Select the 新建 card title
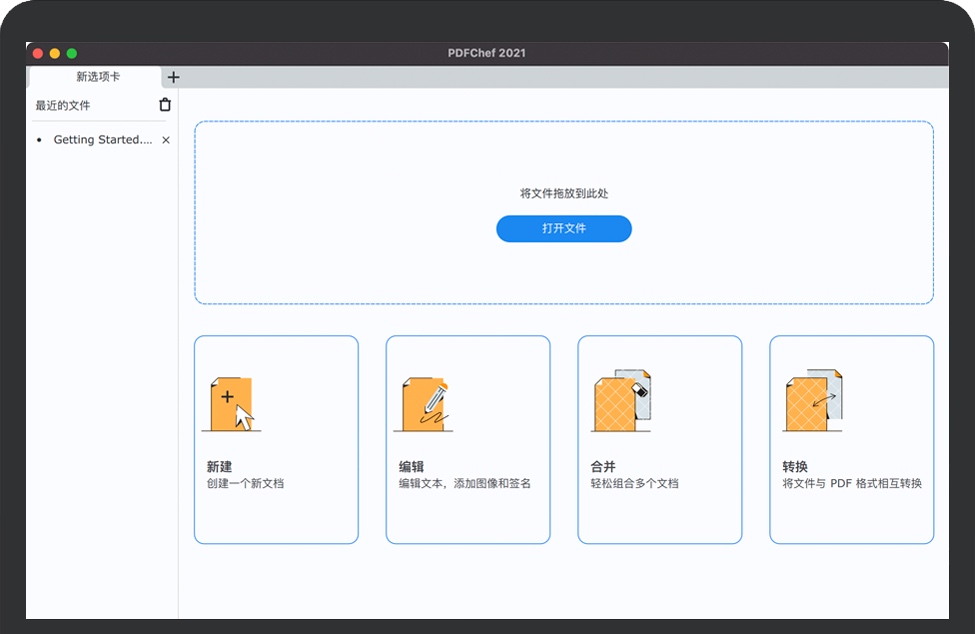This screenshot has height=634, width=975. [219, 467]
